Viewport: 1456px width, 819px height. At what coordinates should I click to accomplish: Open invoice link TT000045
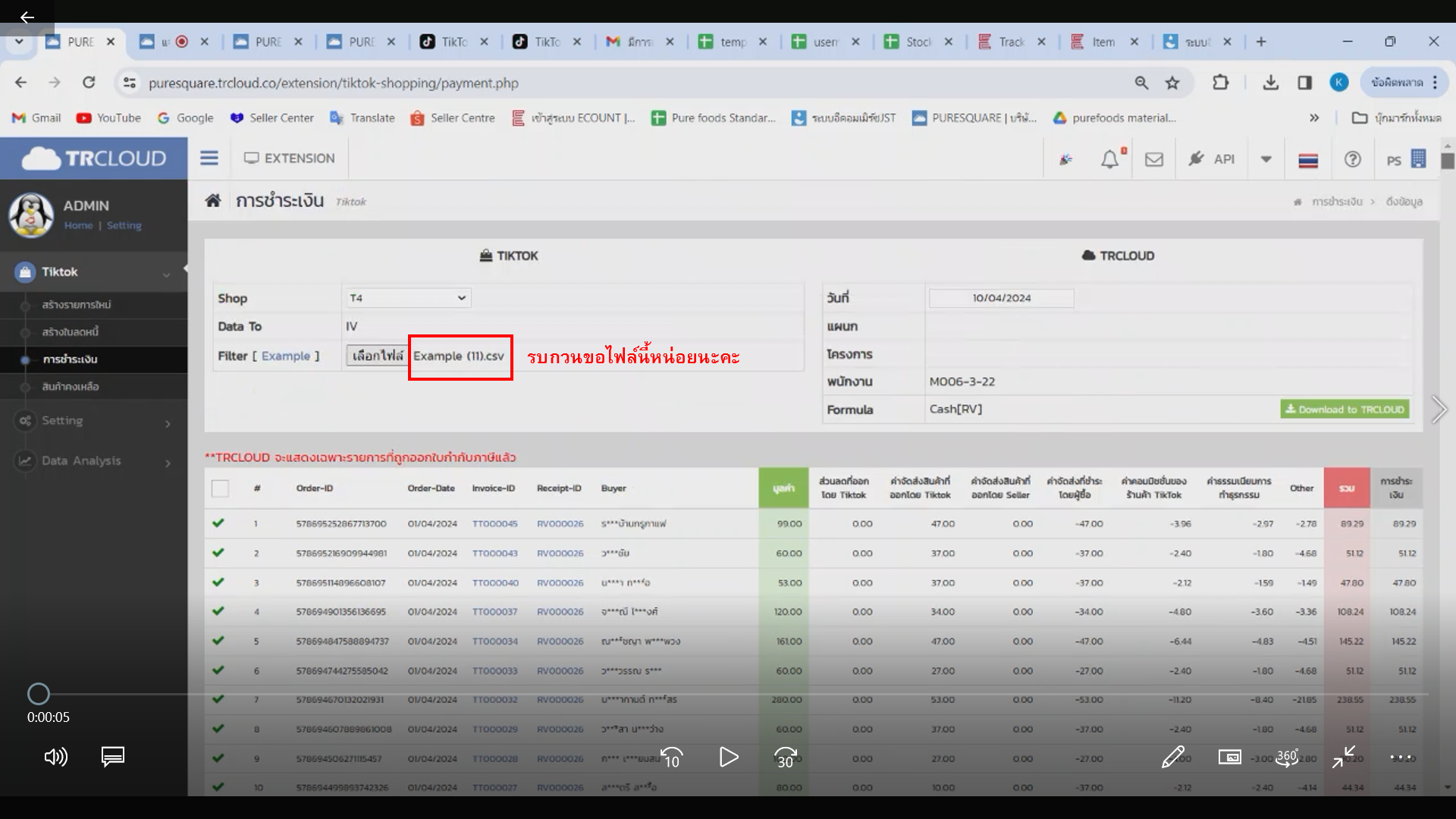(494, 523)
